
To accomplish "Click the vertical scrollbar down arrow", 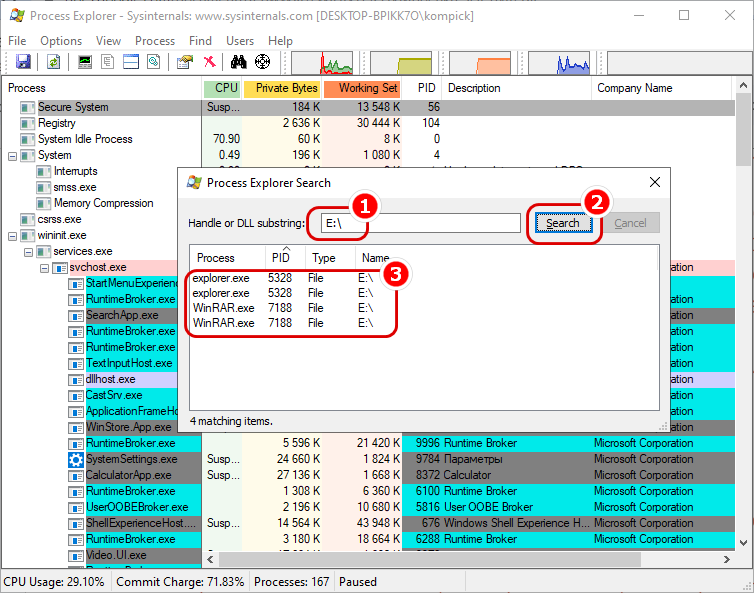I will (x=743, y=543).
